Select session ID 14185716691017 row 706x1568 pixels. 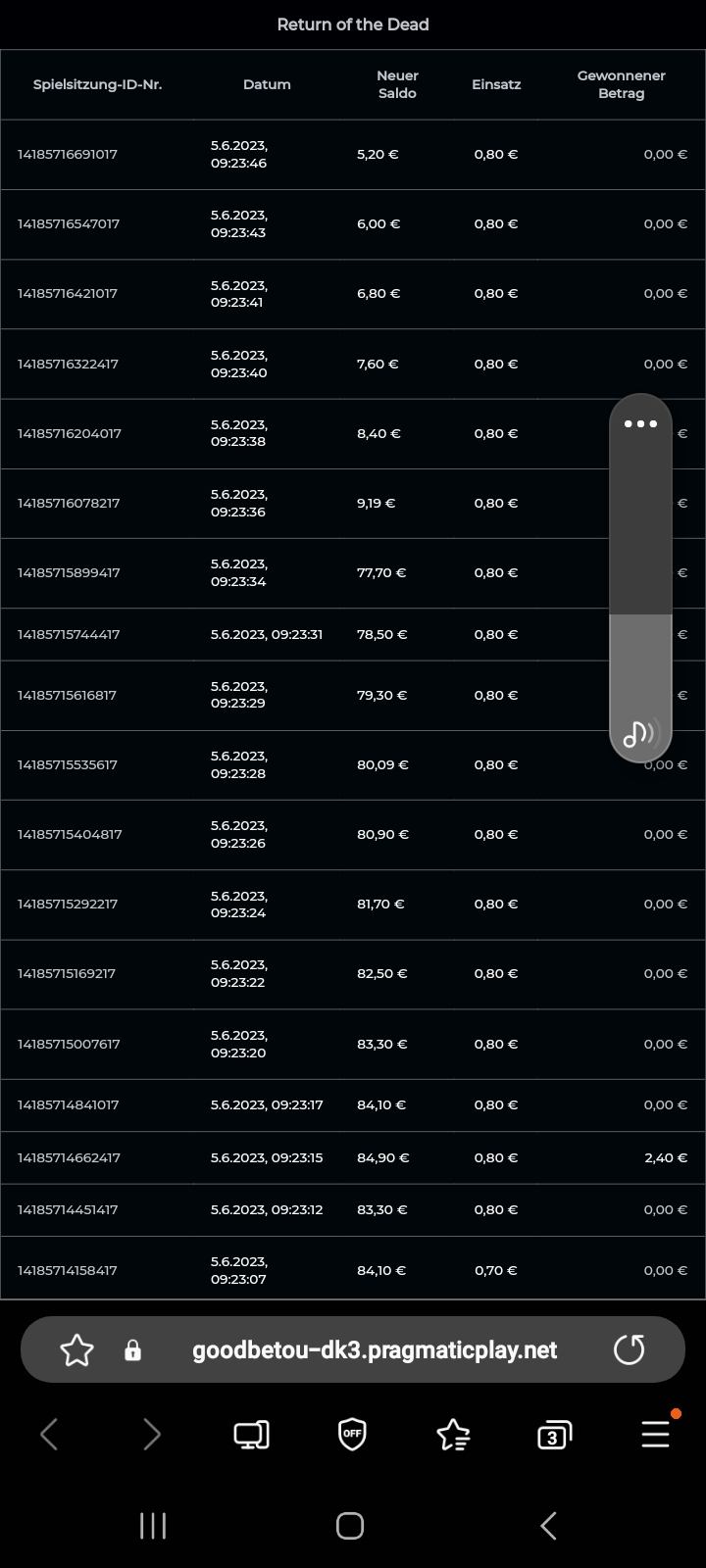pos(68,154)
